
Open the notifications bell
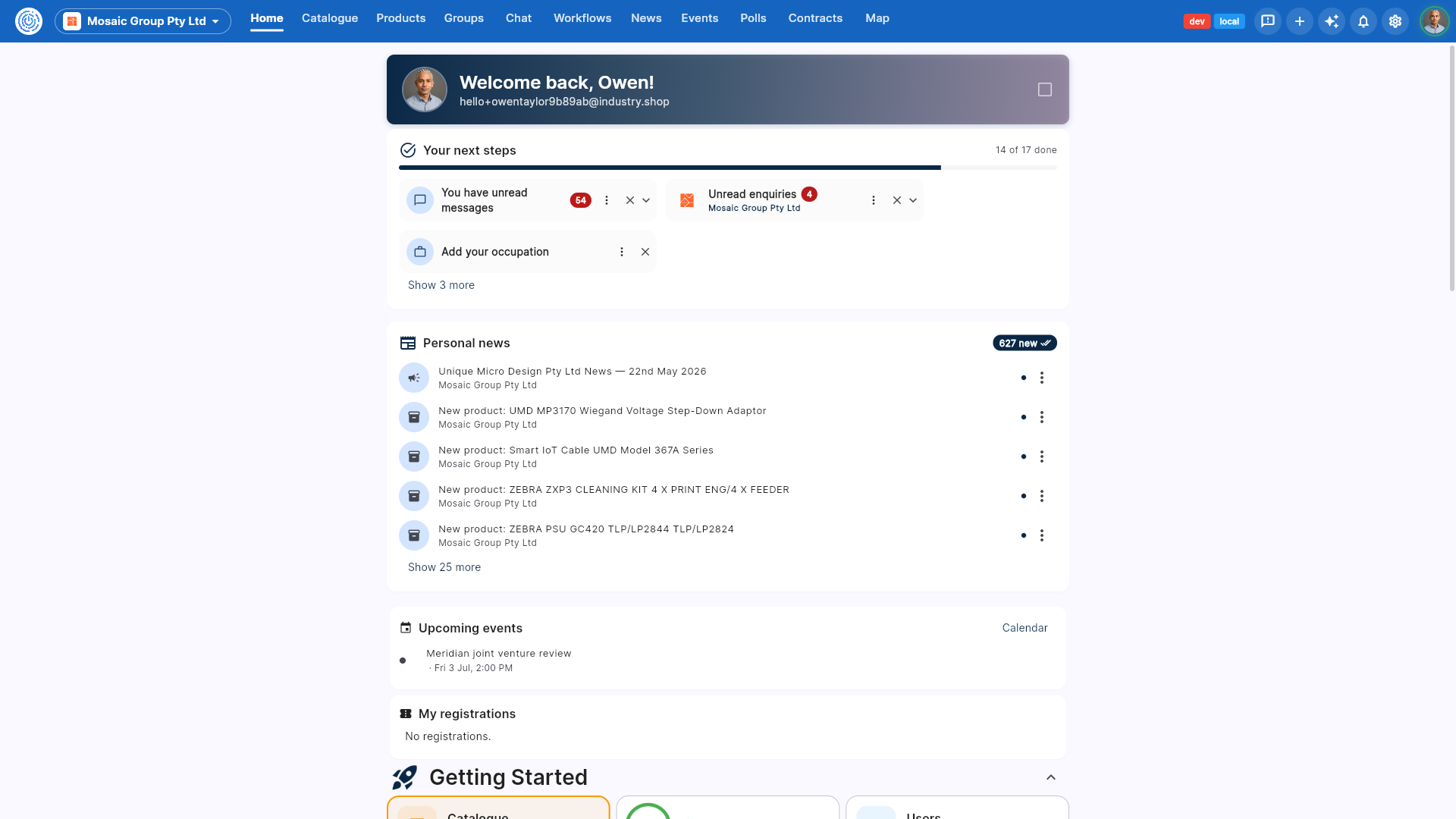coord(1363,21)
